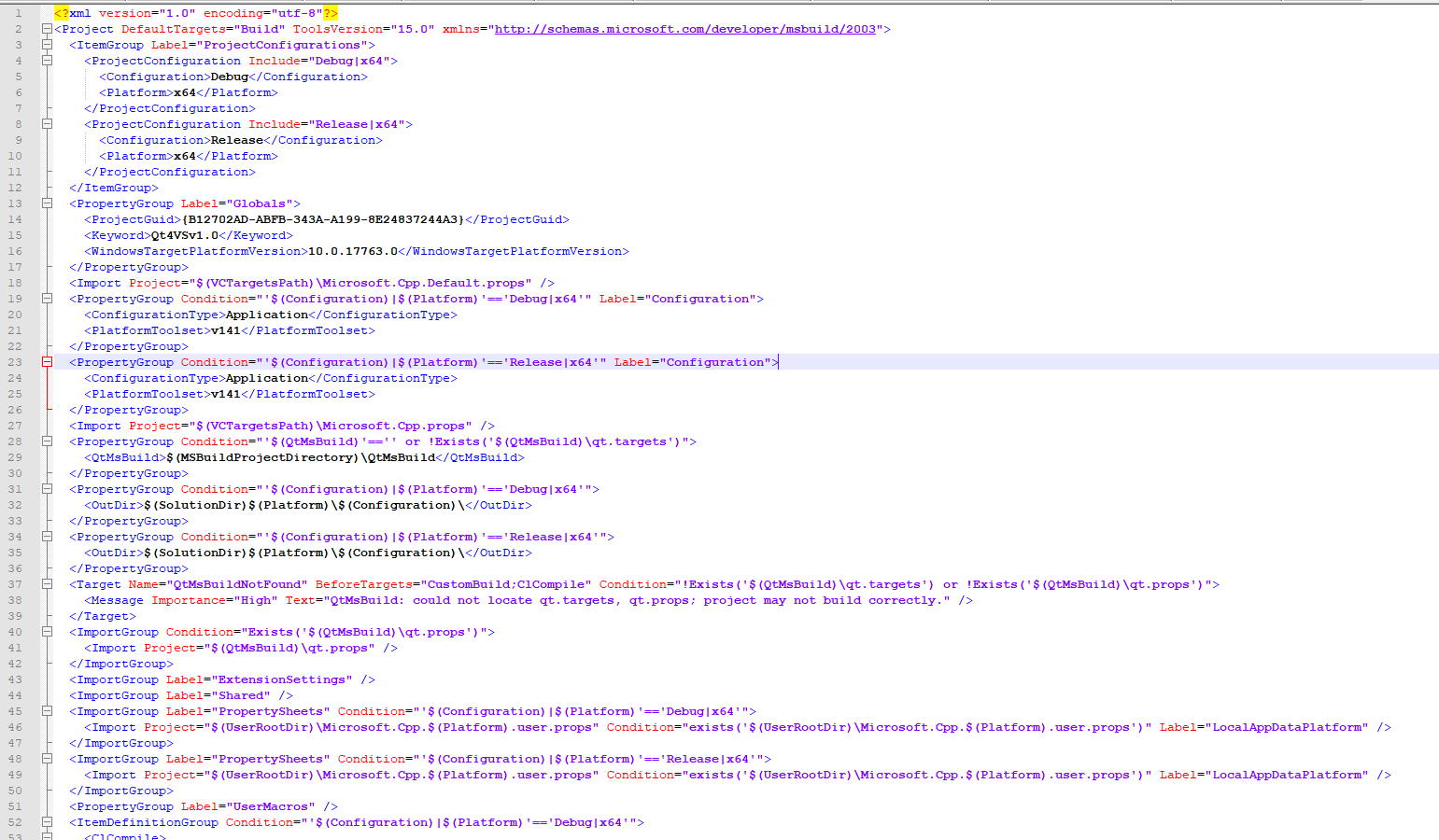The width and height of the screenshot is (1439, 840).
Task: Click line number 23 in the gutter
Action: point(17,362)
